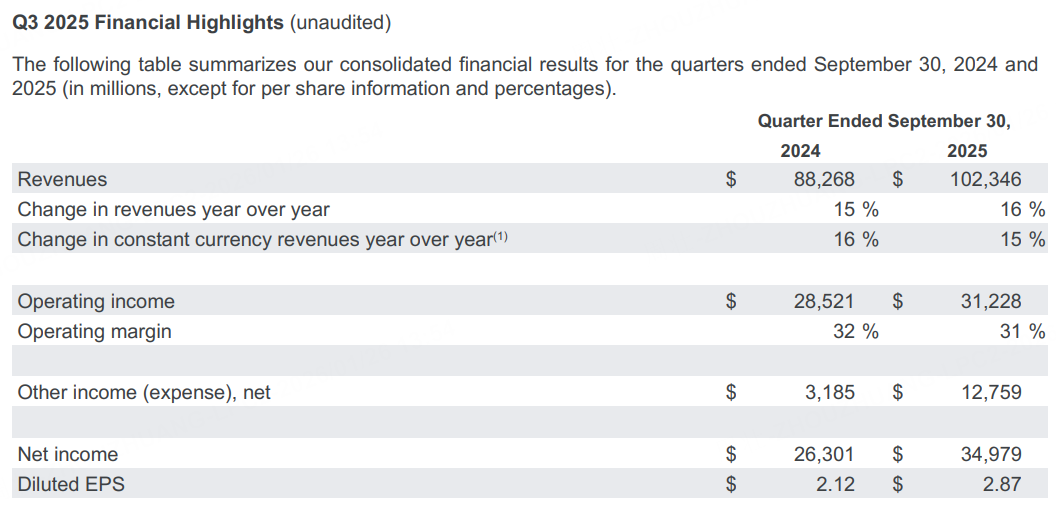Click the Diluted EPS row label

[72, 485]
